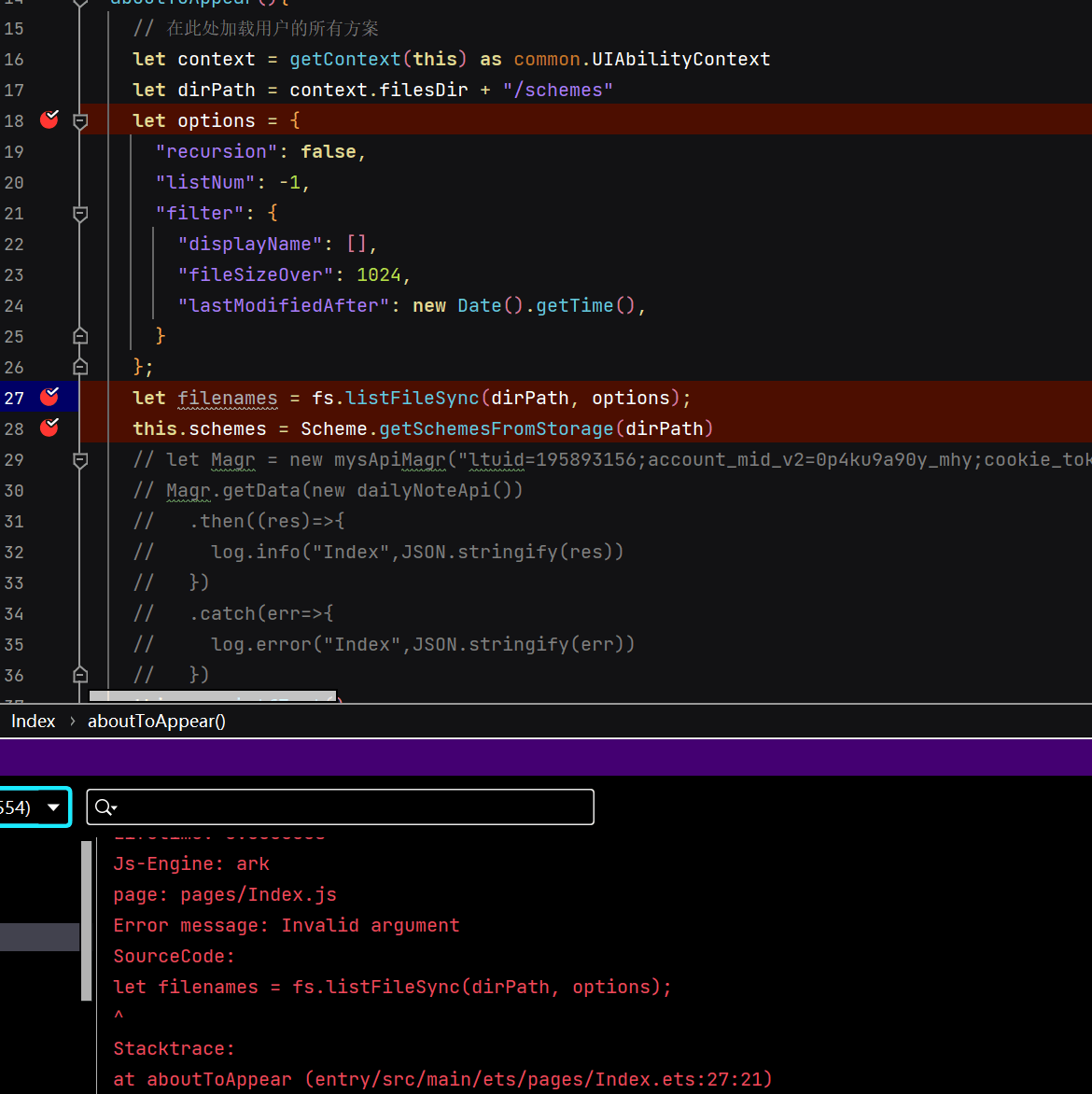Click the underlined filenames variable on line 27
1092x1094 pixels.
(x=228, y=398)
